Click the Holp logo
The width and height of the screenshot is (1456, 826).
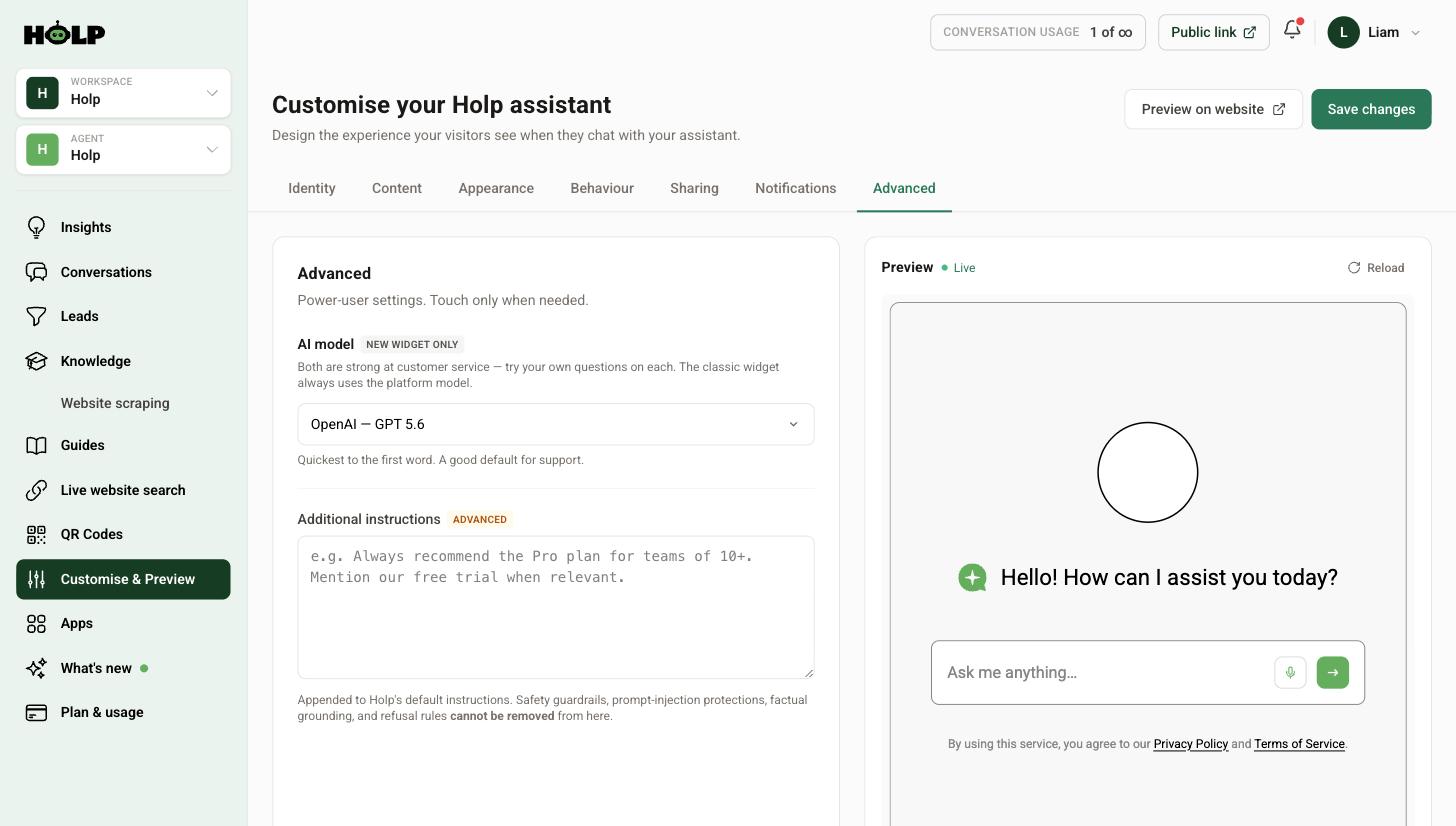coord(64,33)
